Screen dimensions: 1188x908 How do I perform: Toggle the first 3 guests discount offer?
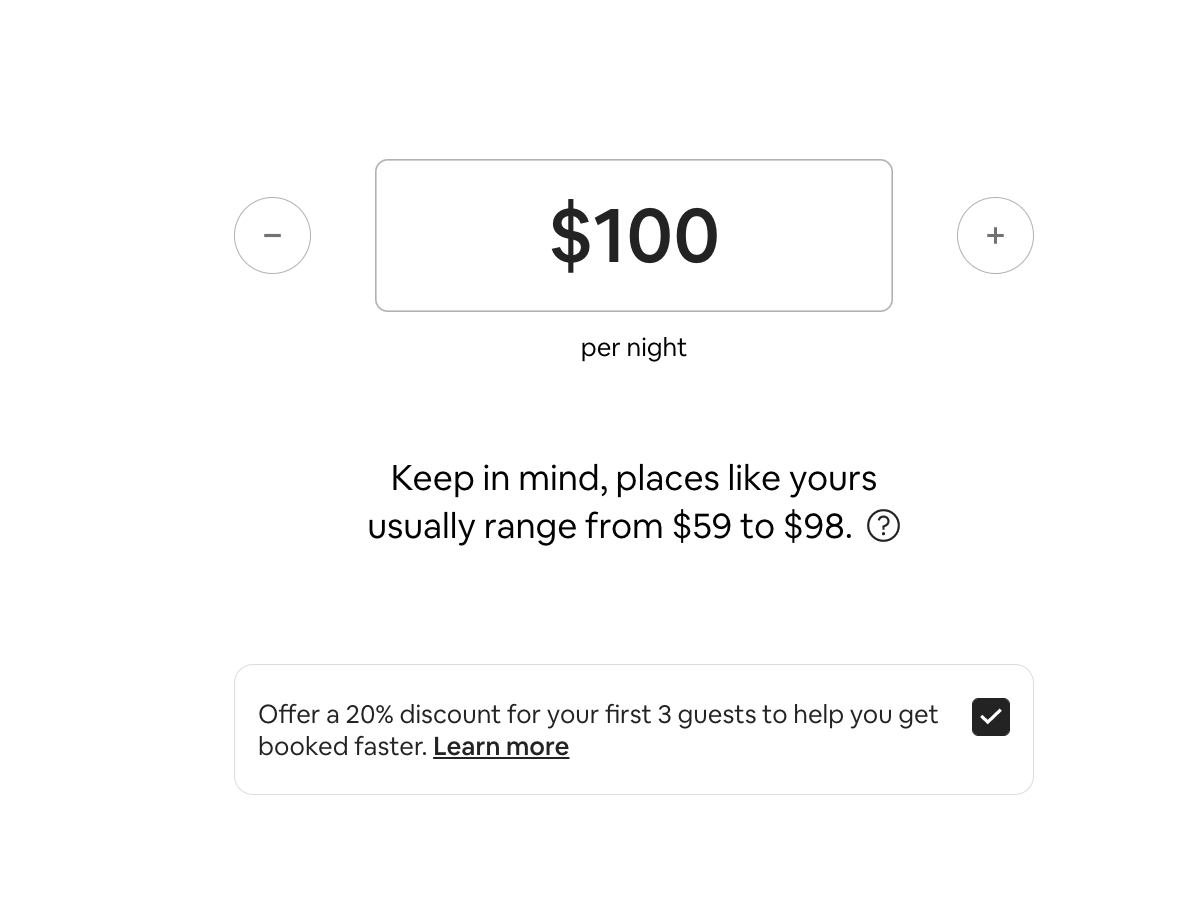[x=990, y=717]
